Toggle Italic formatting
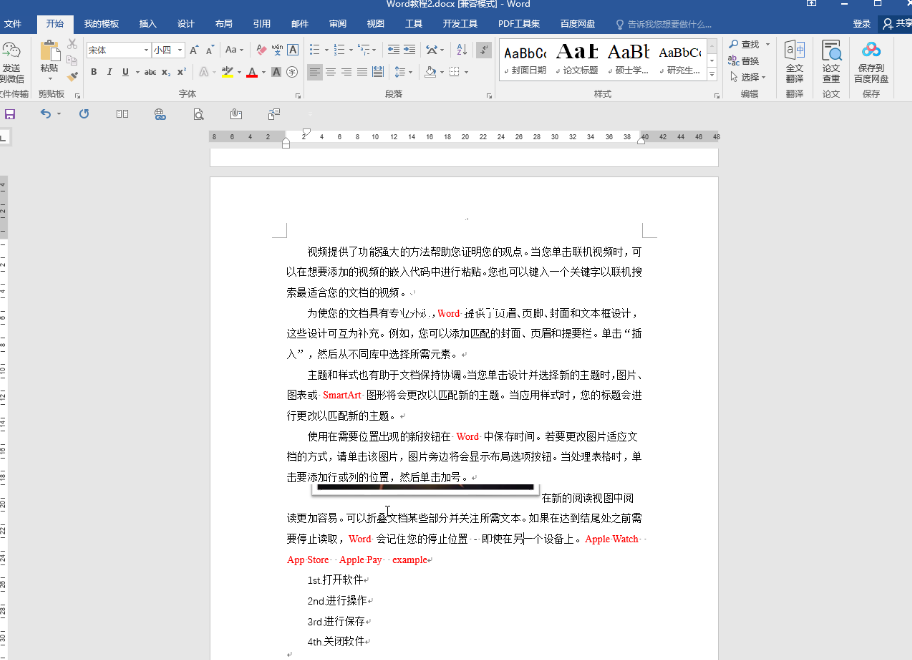Viewport: 912px width, 660px height. coord(109,72)
